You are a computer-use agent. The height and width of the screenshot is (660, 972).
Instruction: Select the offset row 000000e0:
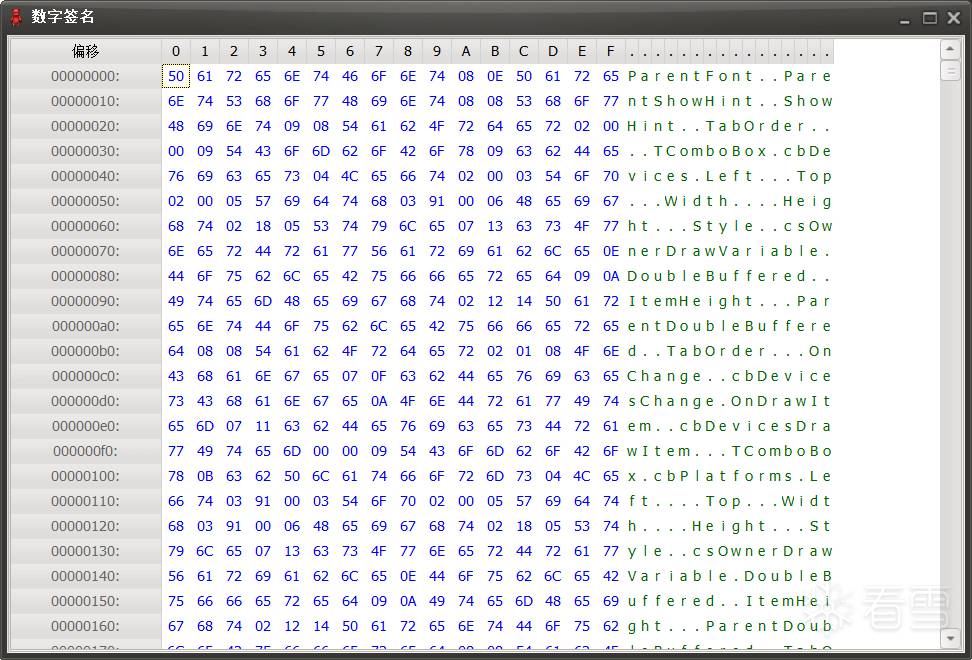pyautogui.click(x=86, y=426)
